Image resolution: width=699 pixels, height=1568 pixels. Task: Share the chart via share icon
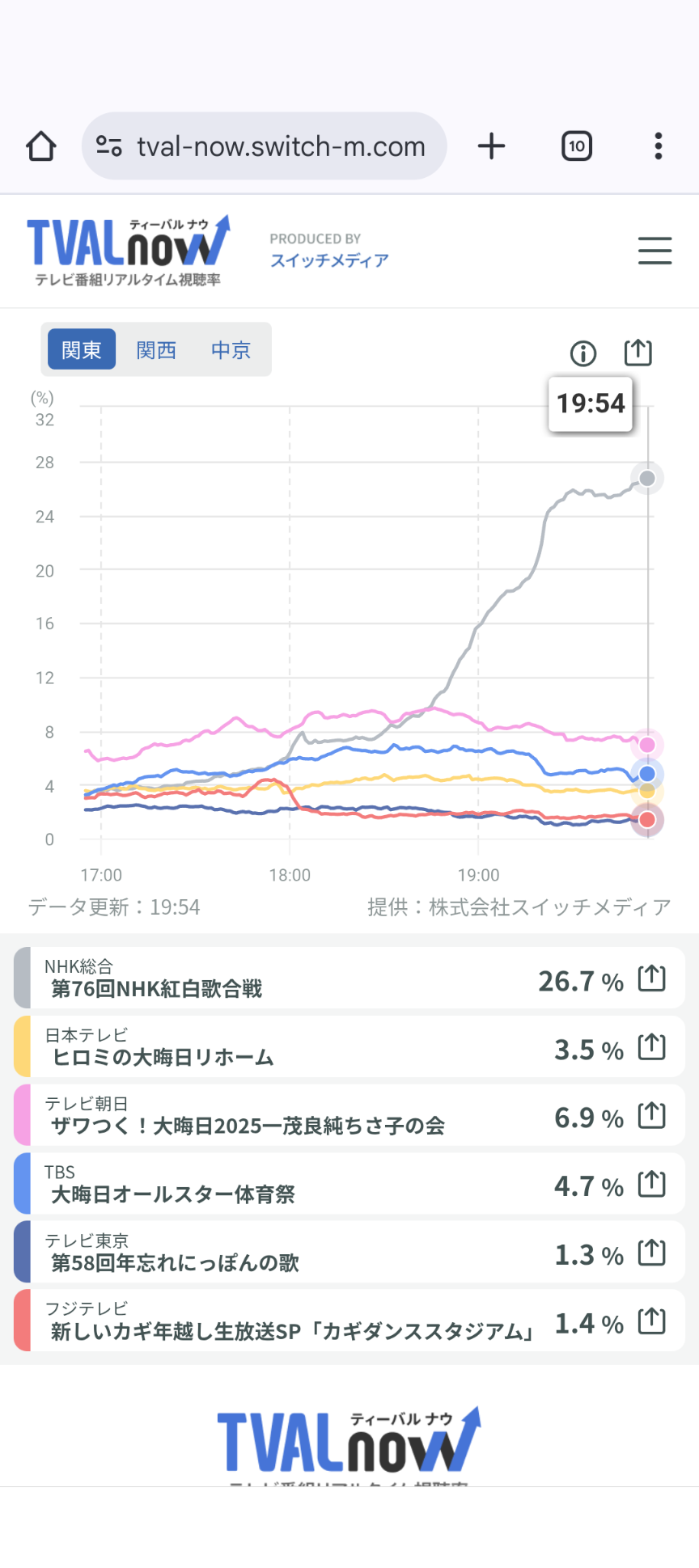click(638, 353)
